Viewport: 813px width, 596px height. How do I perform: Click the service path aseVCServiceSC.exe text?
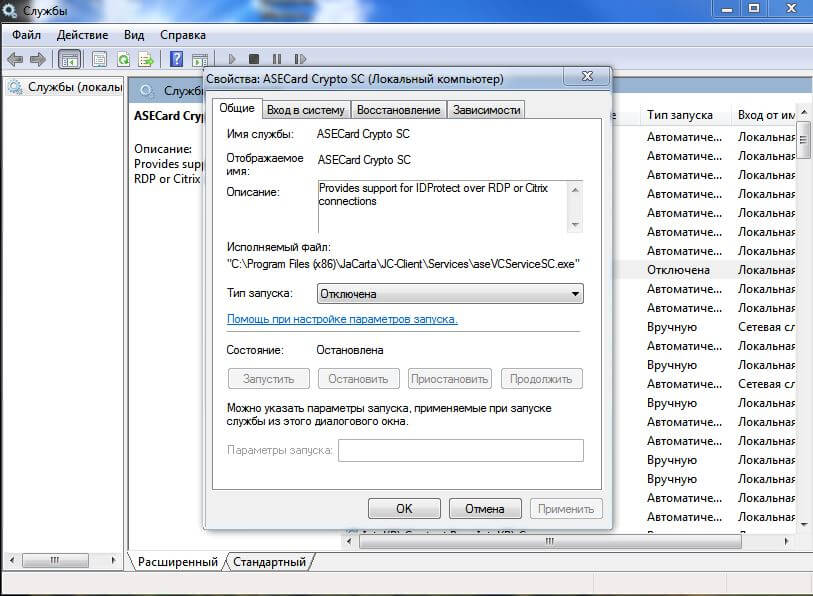403,264
